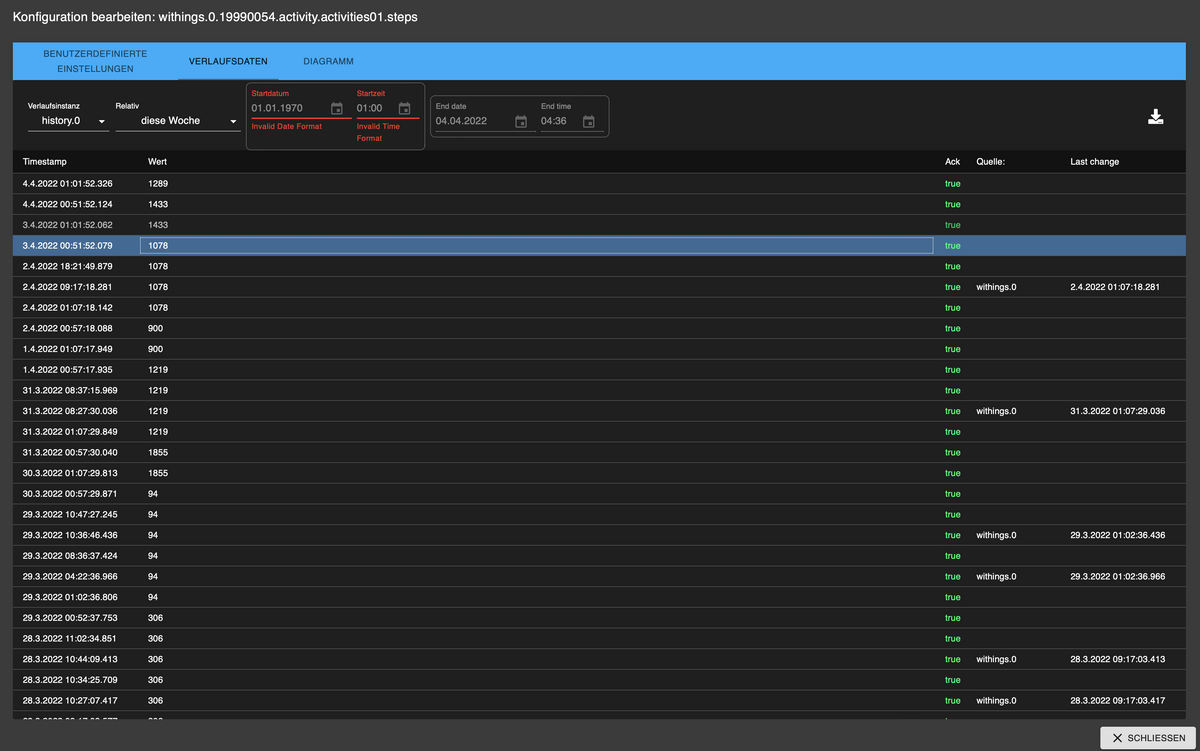Click the highlighted Wert cell of row 3.4.2022 00:51:52.079
Image resolution: width=1200 pixels, height=751 pixels.
[x=536, y=246]
